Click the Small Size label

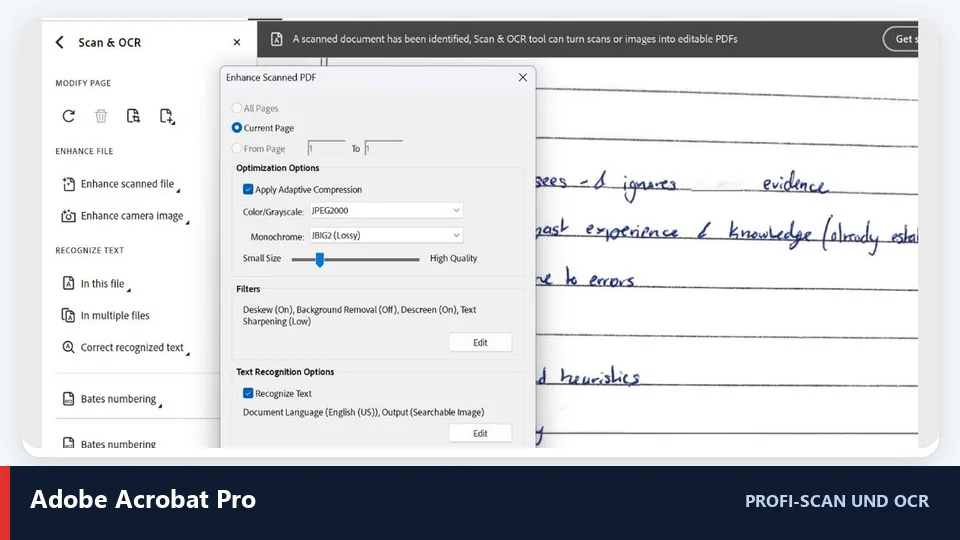pyautogui.click(x=262, y=258)
